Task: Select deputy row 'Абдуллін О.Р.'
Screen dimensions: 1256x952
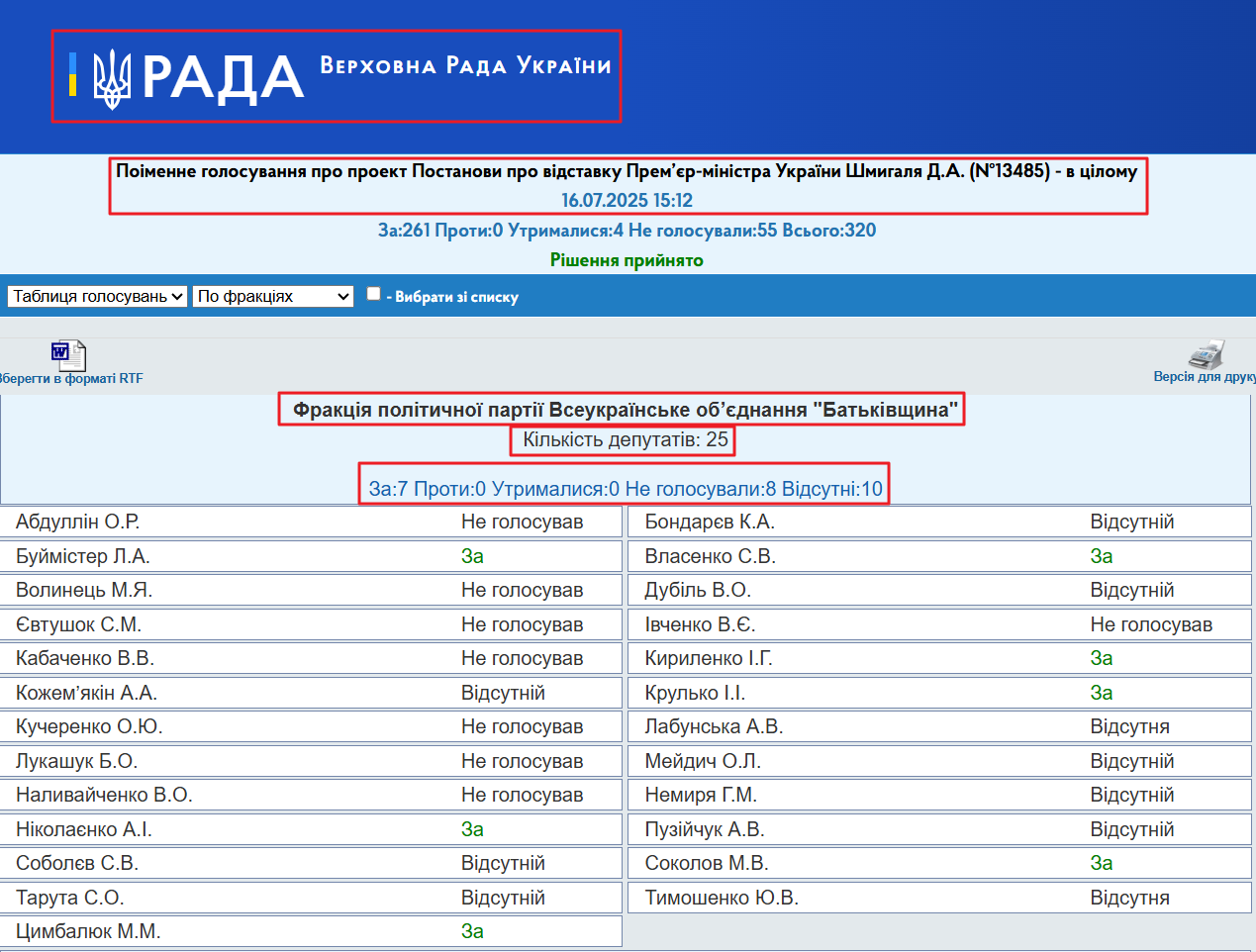Action: (x=312, y=522)
